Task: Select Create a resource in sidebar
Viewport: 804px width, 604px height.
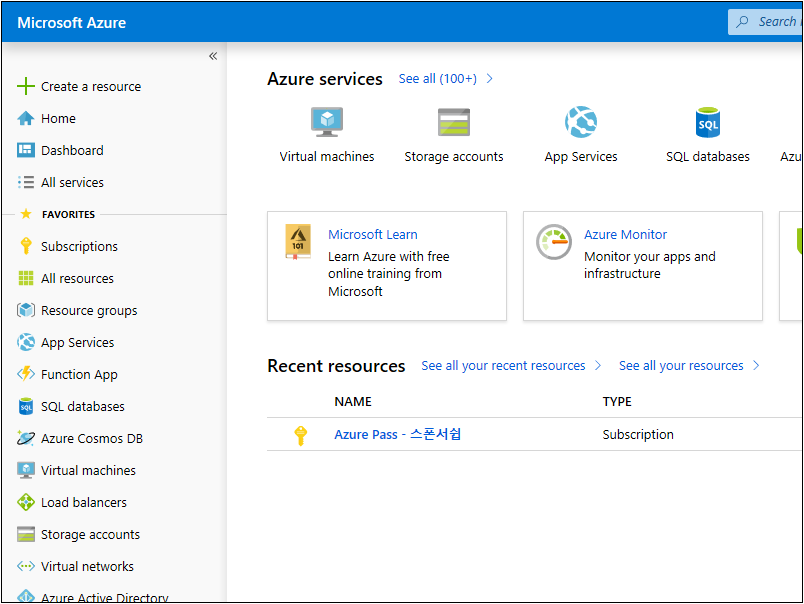Action: click(x=91, y=86)
